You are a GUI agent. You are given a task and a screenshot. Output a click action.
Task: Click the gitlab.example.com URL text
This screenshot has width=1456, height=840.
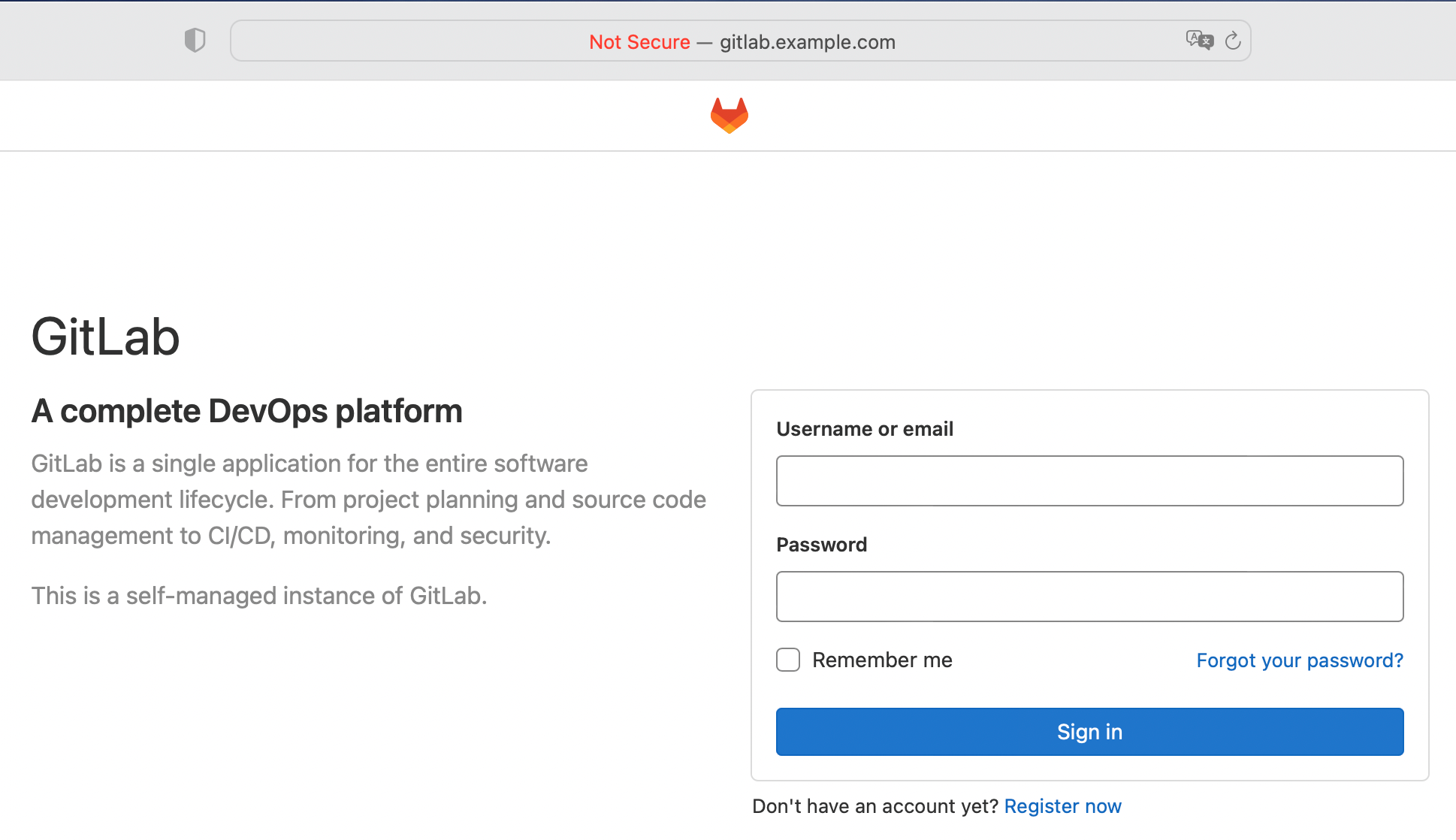807,42
